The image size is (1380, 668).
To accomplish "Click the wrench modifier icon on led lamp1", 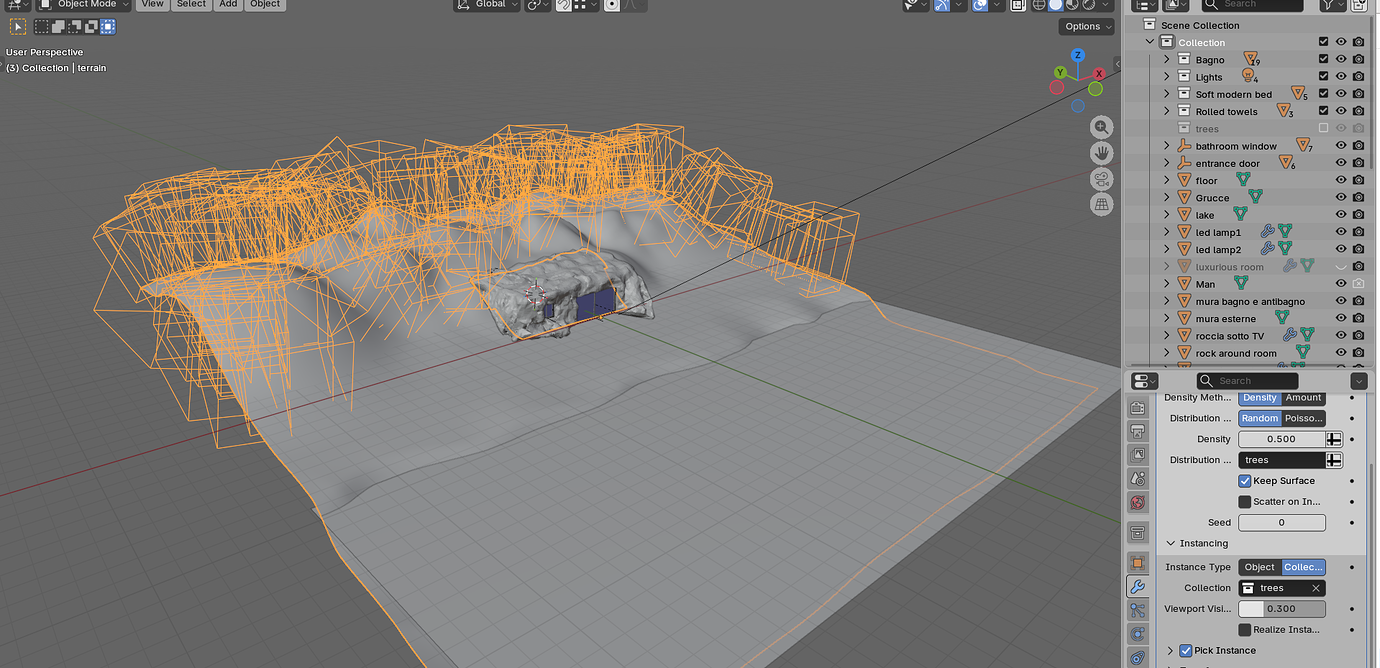I will pyautogui.click(x=1267, y=232).
